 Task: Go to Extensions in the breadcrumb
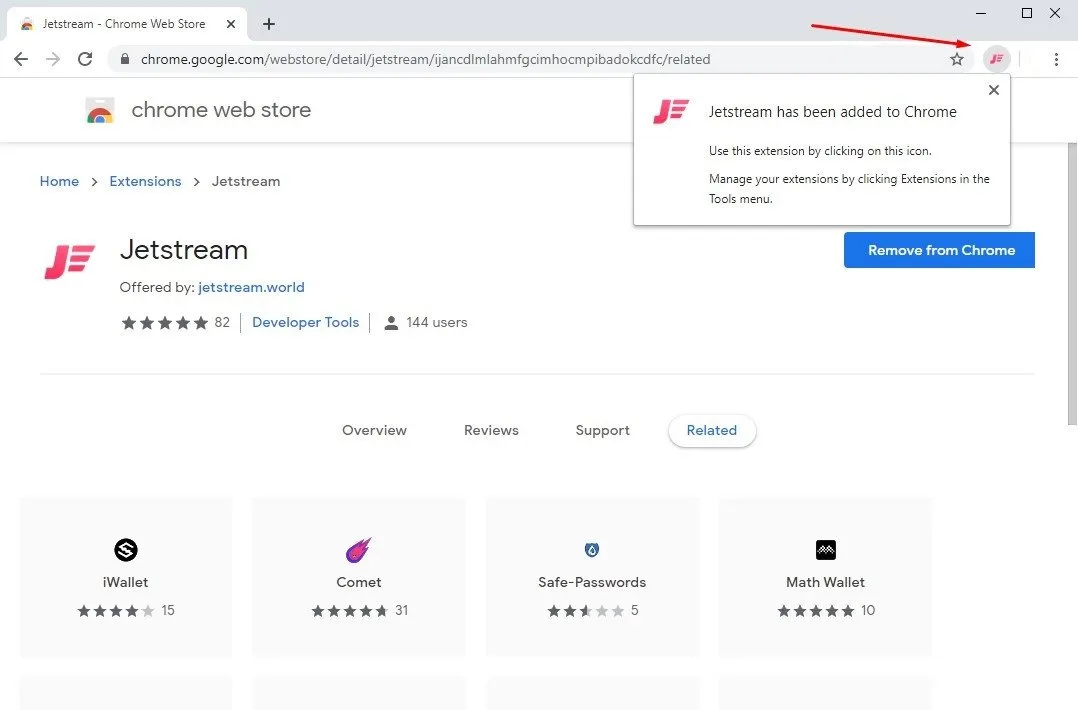point(145,181)
